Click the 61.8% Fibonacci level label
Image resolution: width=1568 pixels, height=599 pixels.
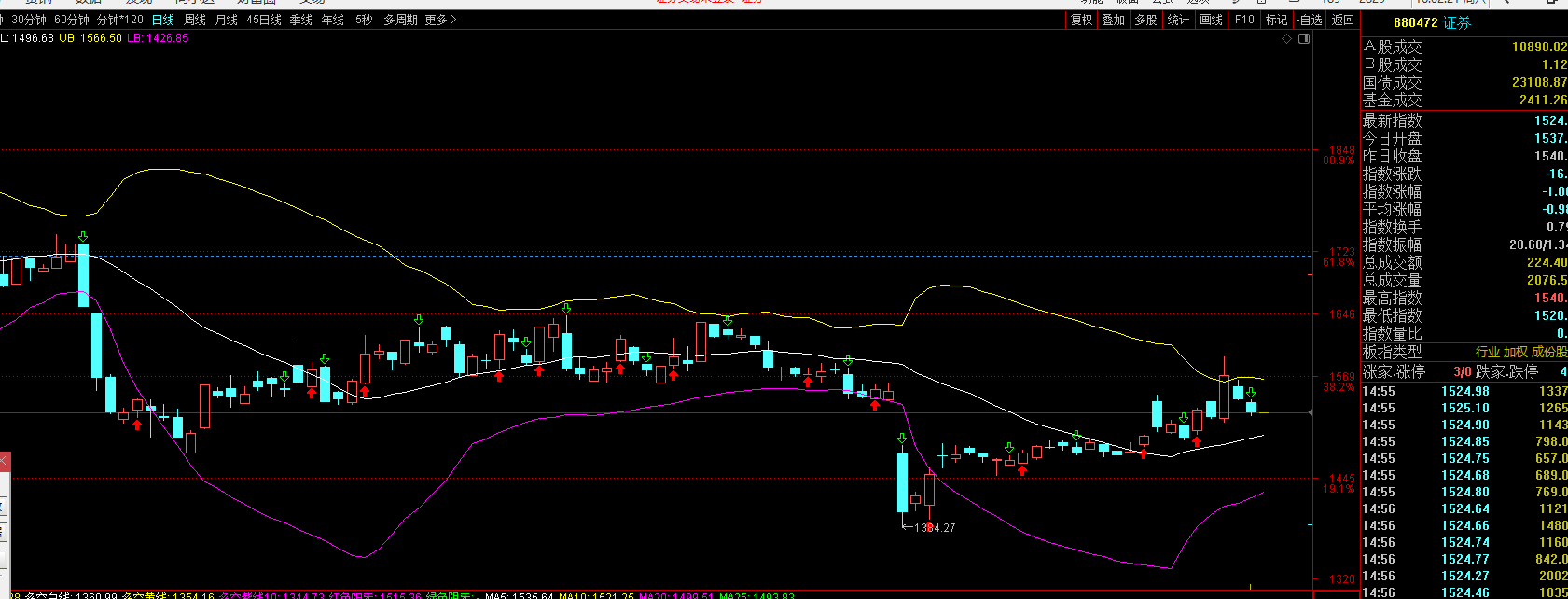point(1339,263)
